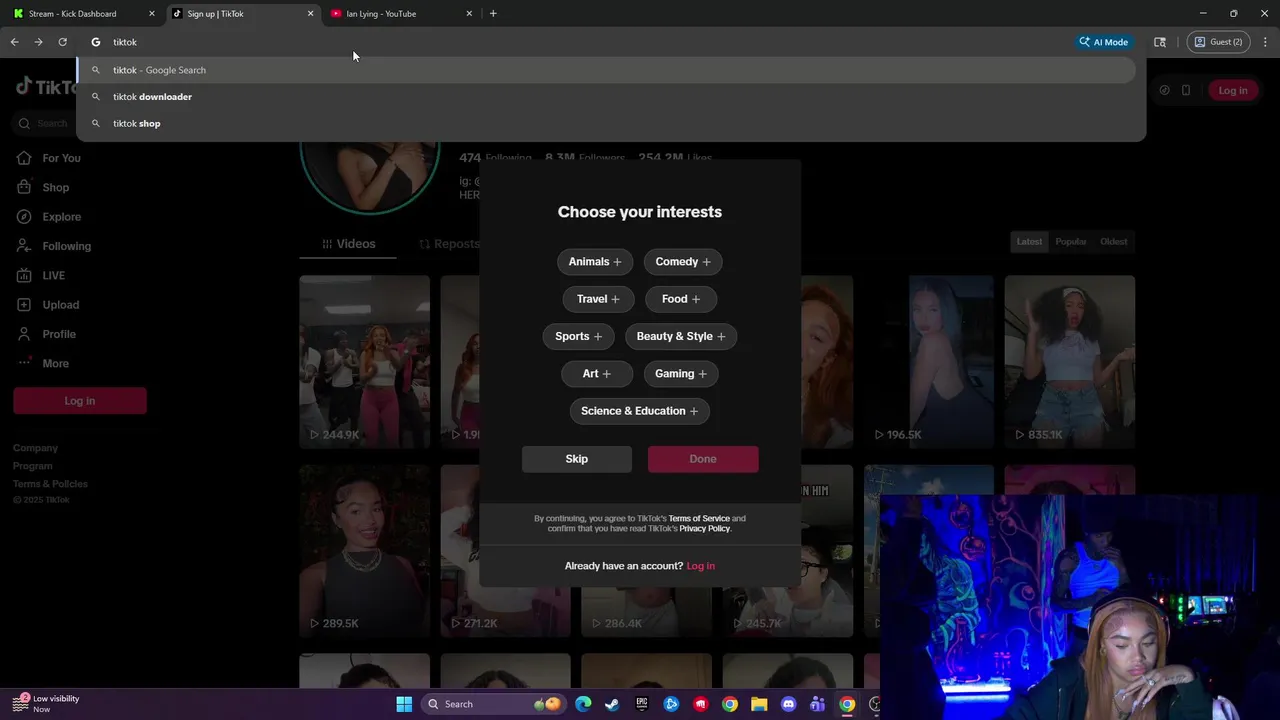
Task: Open the Guest (2) profile chip
Action: 1218,42
